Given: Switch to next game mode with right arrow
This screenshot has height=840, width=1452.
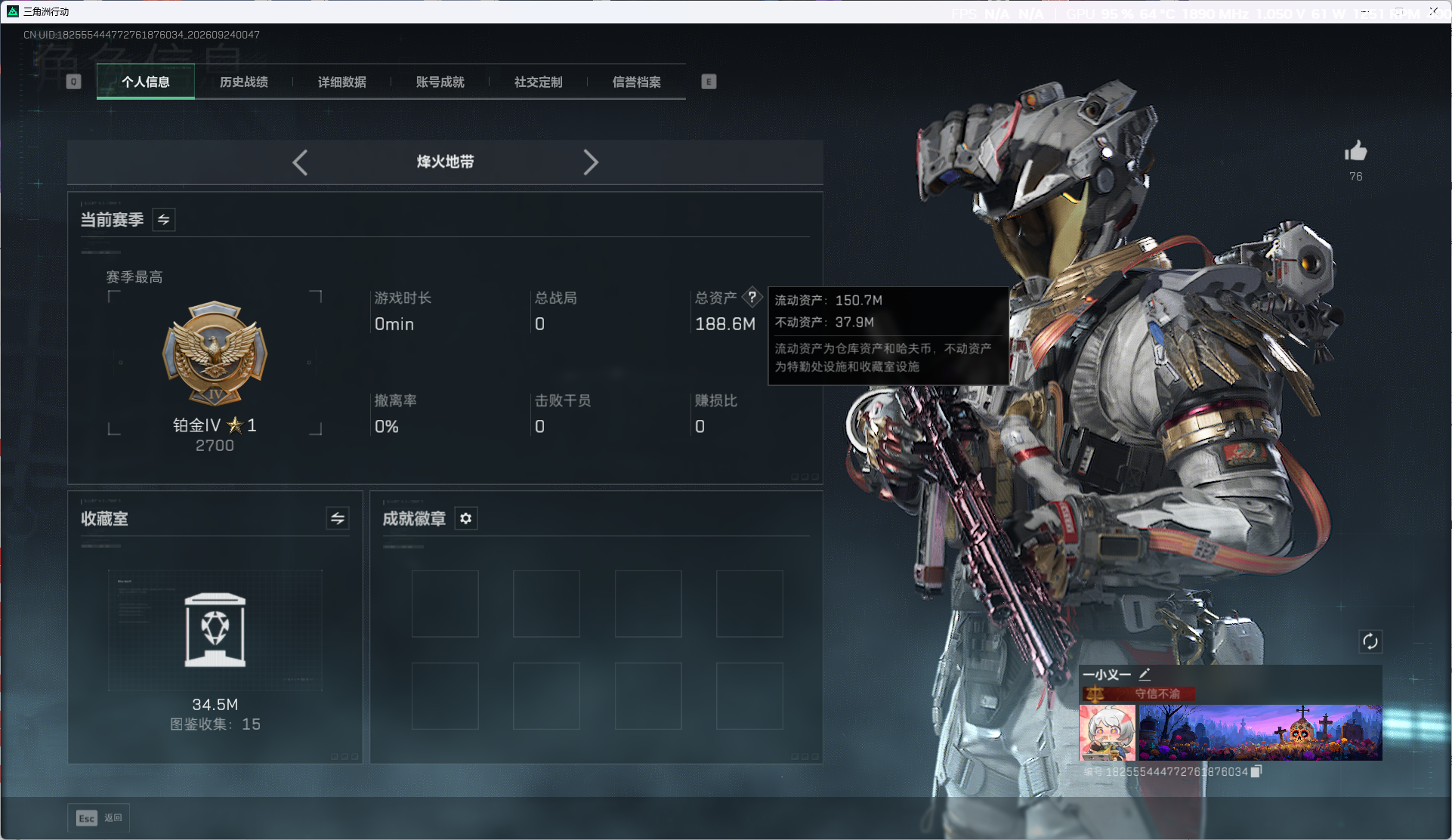Looking at the screenshot, I should click(591, 162).
